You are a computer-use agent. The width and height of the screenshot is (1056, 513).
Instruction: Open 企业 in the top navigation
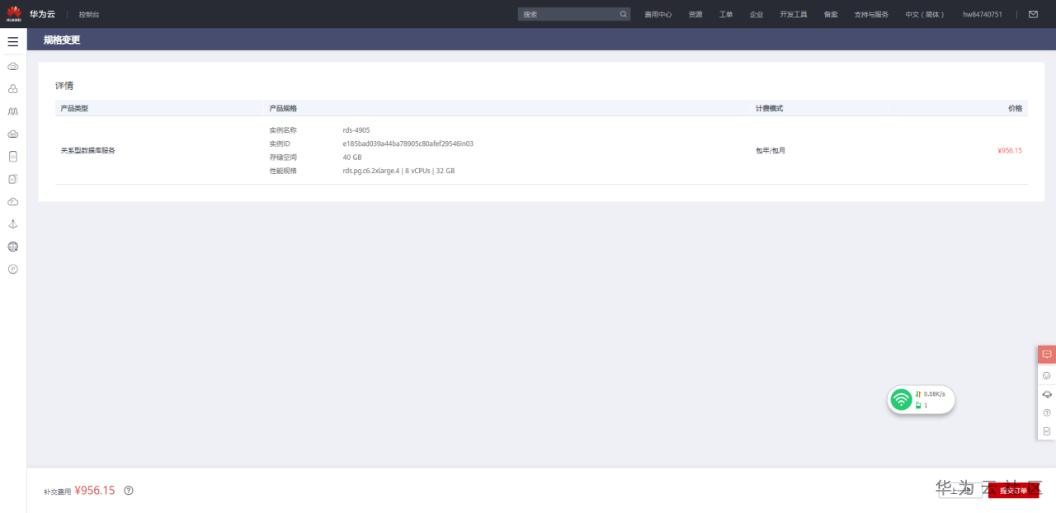(756, 14)
